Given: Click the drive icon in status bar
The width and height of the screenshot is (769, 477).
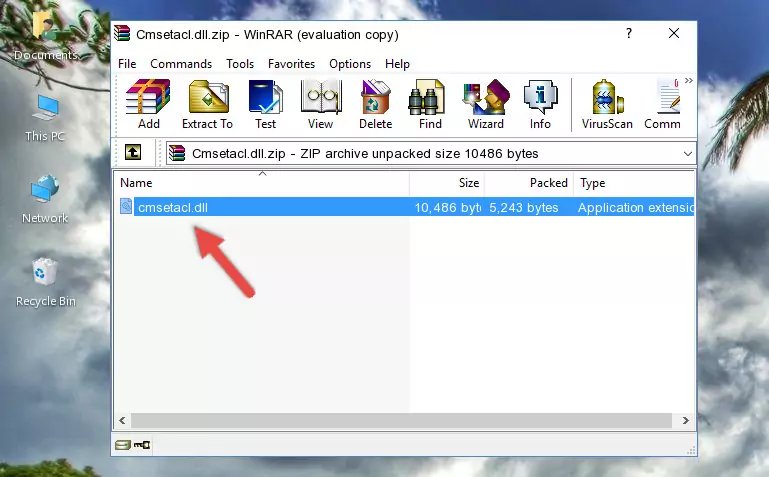Looking at the screenshot, I should (123, 445).
